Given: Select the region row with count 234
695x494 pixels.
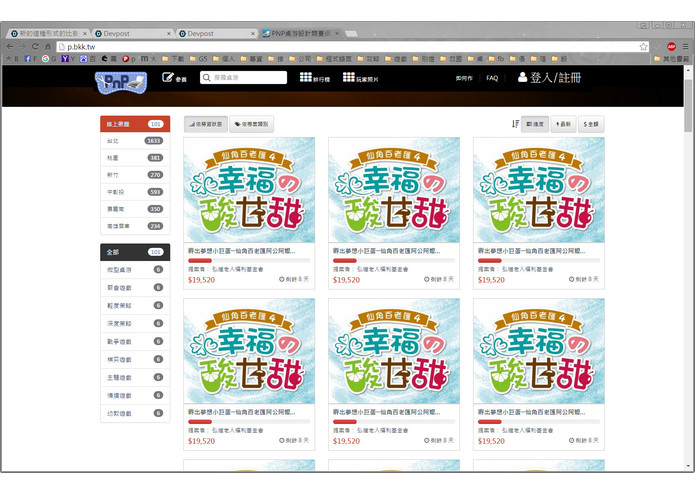Looking at the screenshot, I should point(135,226).
